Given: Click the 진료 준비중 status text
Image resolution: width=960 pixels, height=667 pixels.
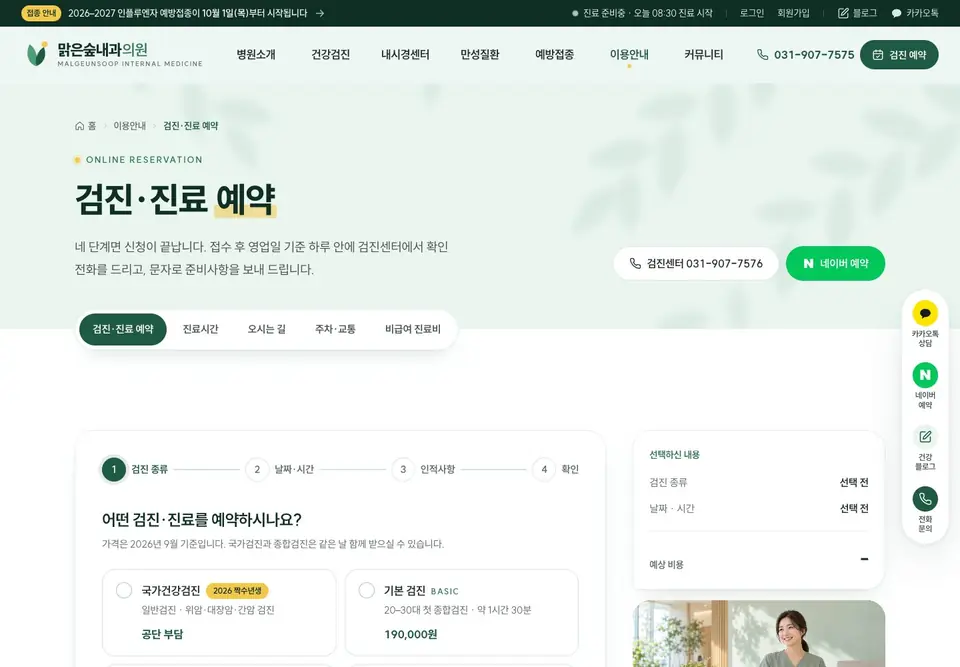Looking at the screenshot, I should pos(647,13).
